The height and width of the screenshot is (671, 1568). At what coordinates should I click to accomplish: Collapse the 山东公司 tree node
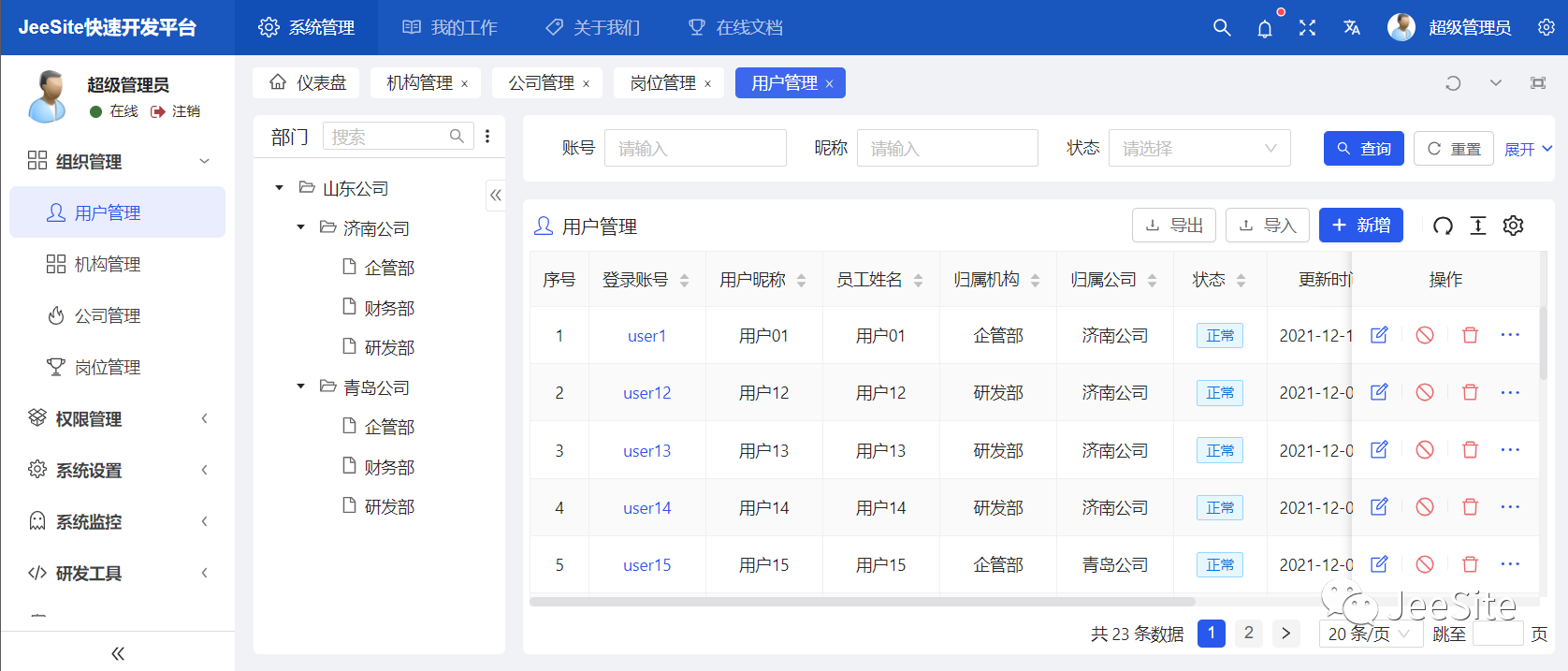(279, 188)
